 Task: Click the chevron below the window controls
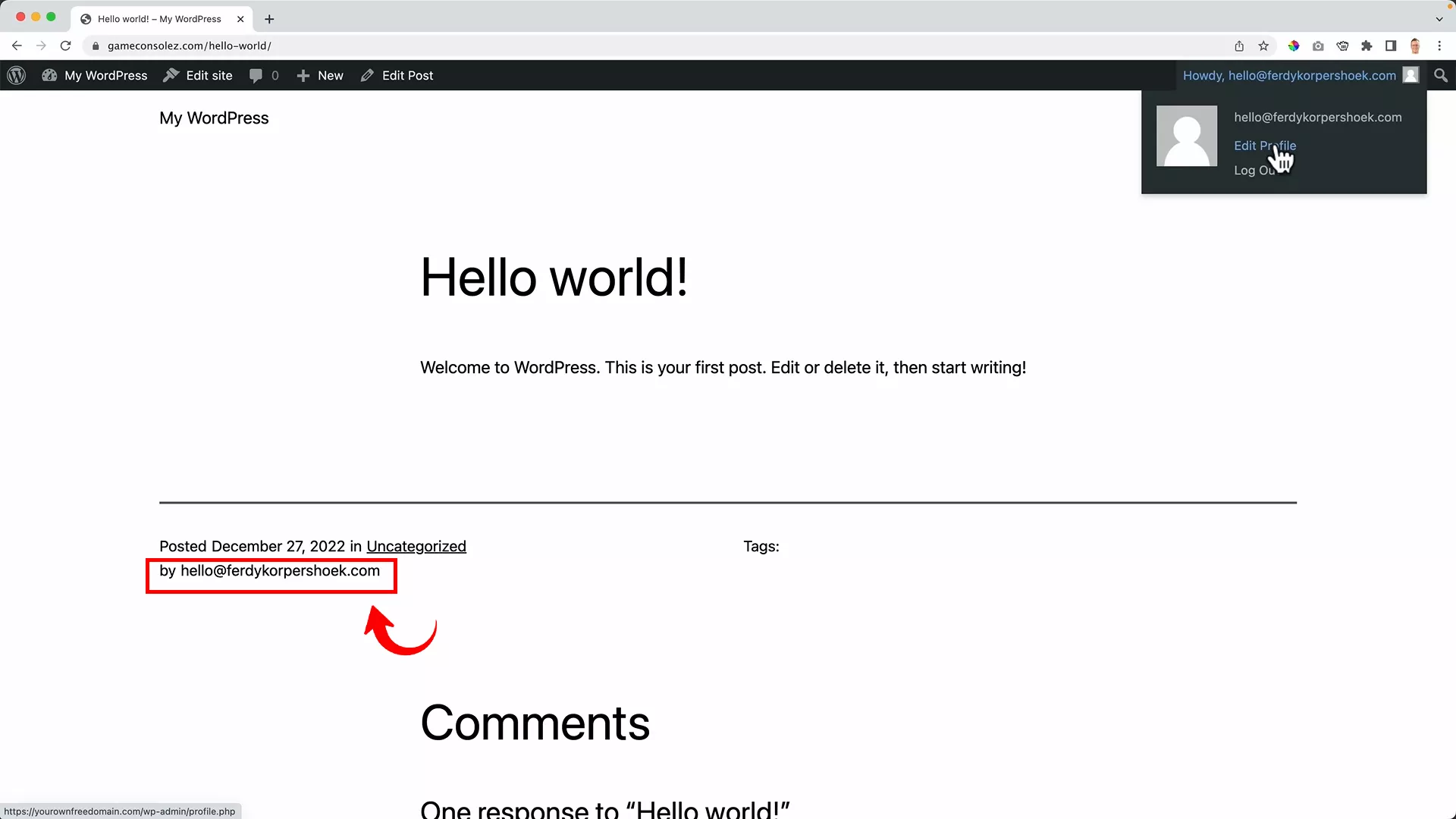(x=1440, y=18)
